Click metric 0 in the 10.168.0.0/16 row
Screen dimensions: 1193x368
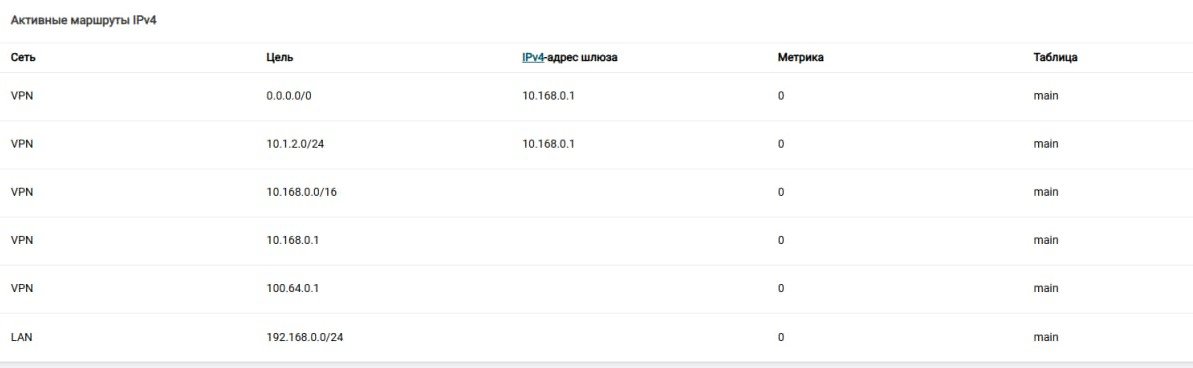click(781, 192)
